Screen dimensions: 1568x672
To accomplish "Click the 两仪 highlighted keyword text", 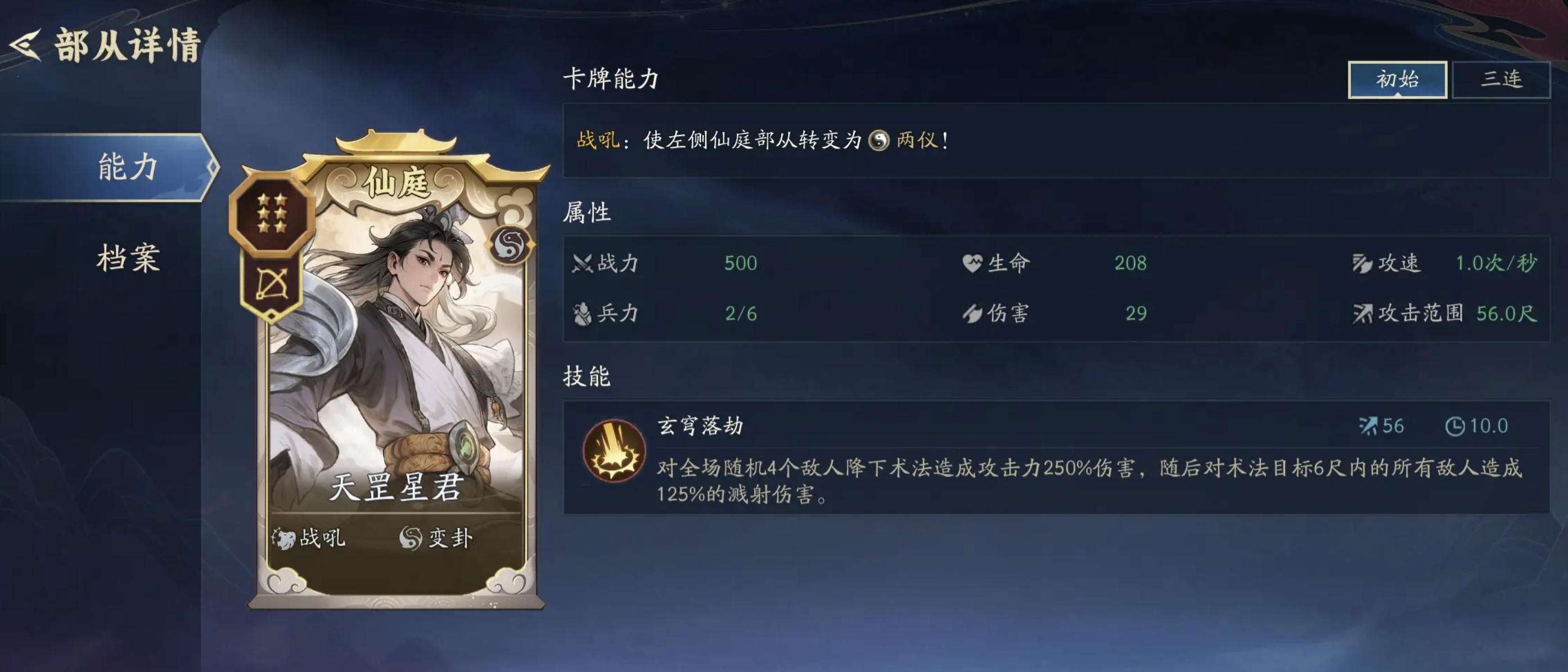I will pos(917,141).
